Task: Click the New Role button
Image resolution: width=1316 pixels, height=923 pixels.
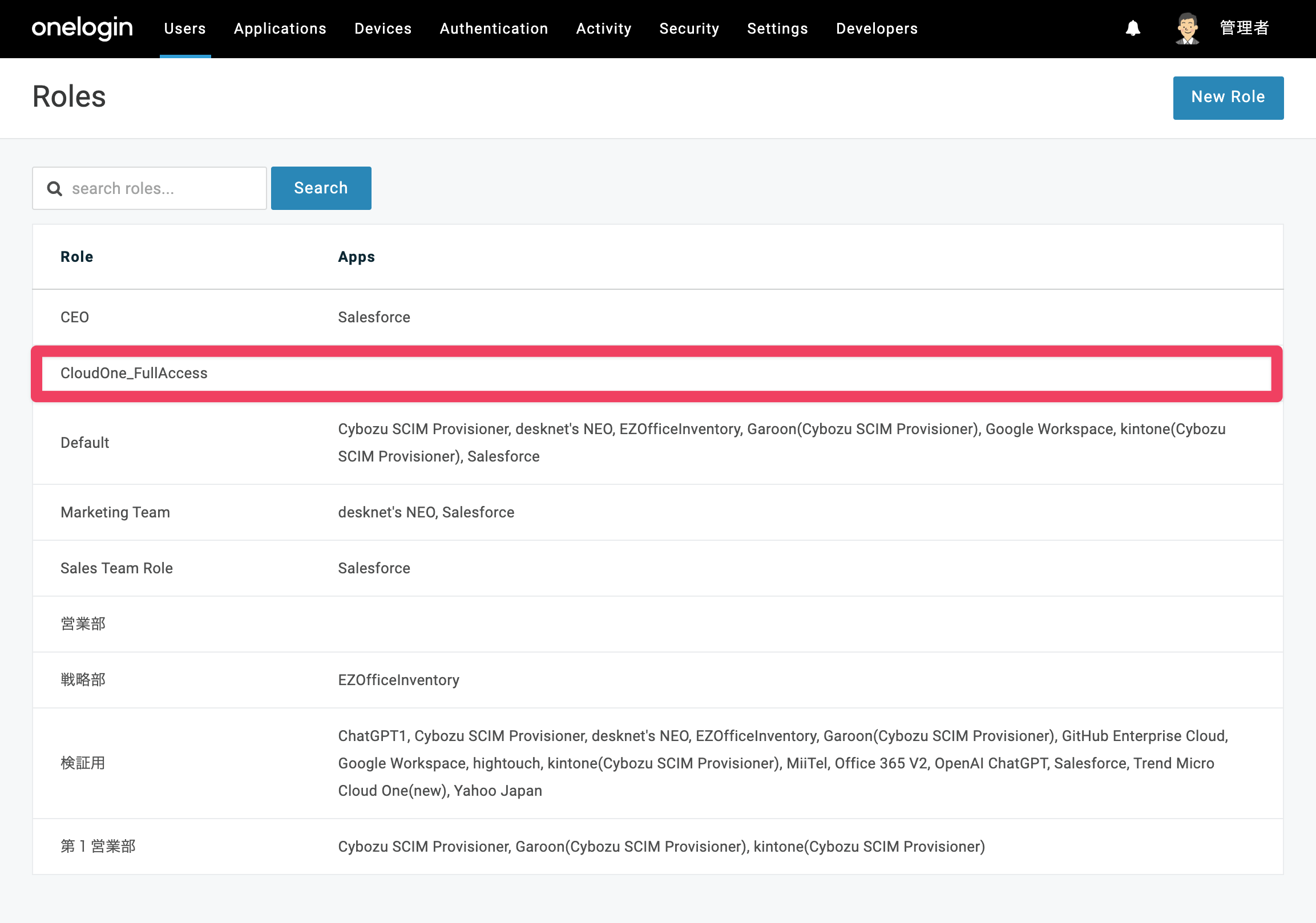Action: point(1228,98)
